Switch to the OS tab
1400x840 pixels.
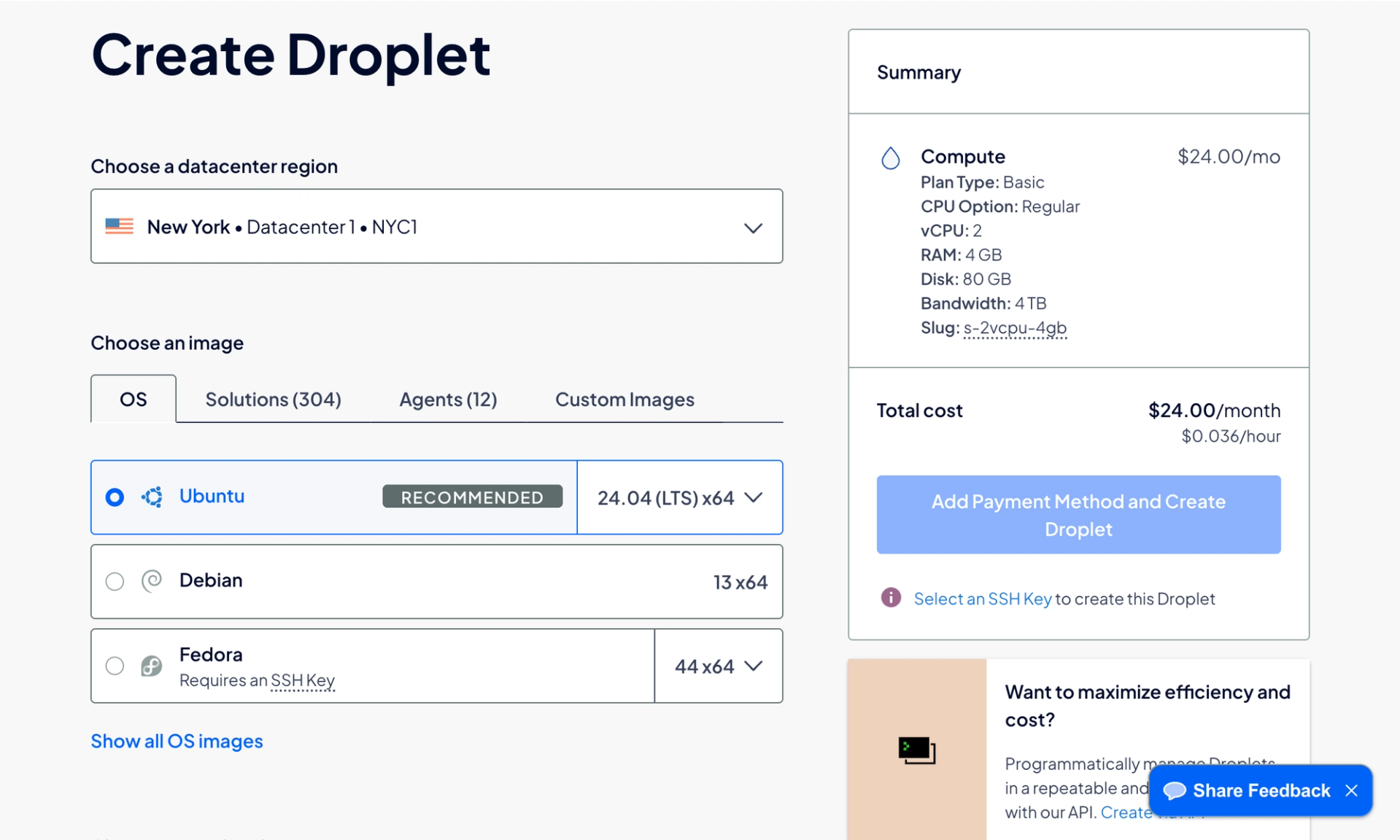(134, 399)
